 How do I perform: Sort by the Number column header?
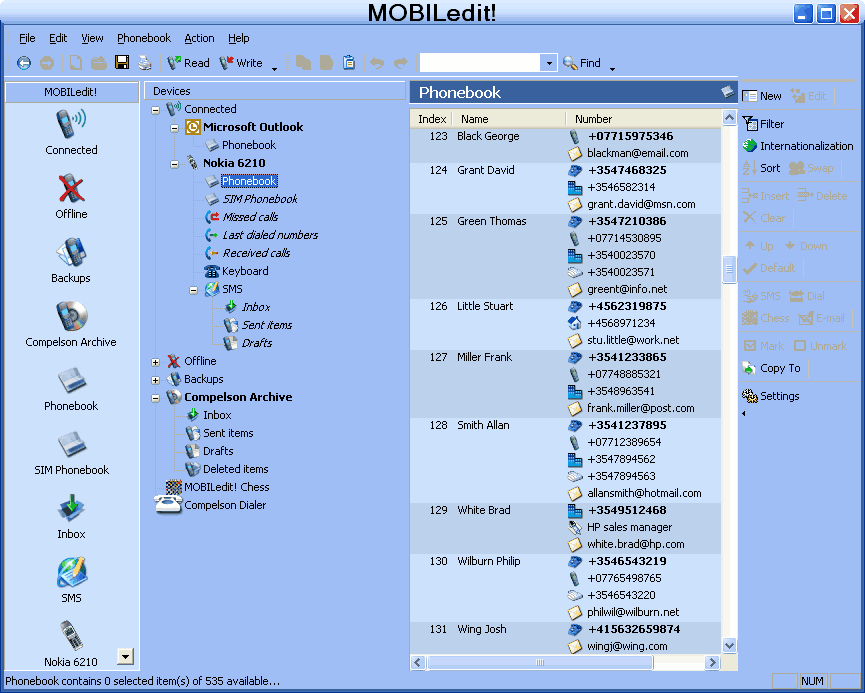(643, 119)
